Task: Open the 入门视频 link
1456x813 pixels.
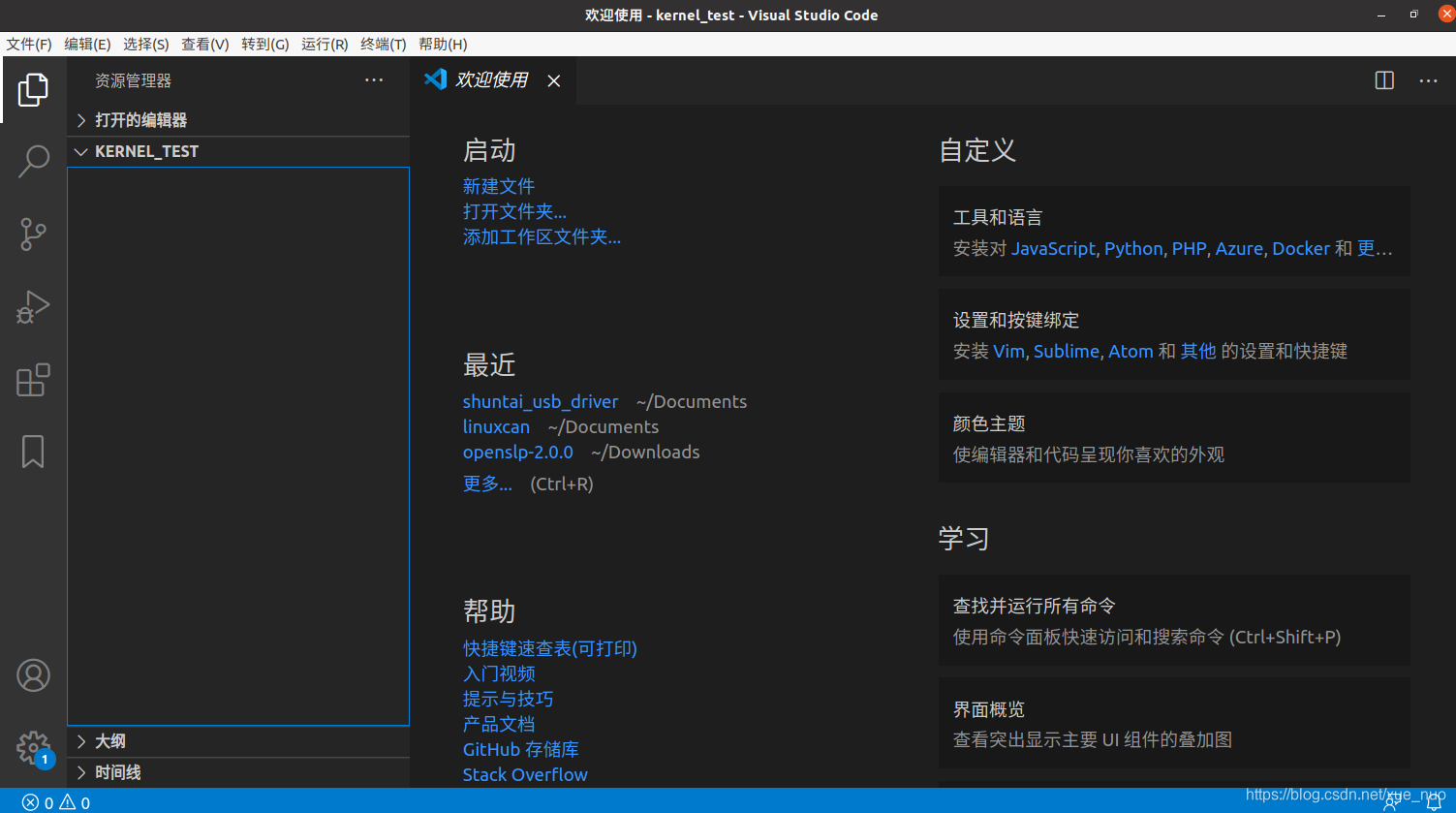Action: point(499,673)
